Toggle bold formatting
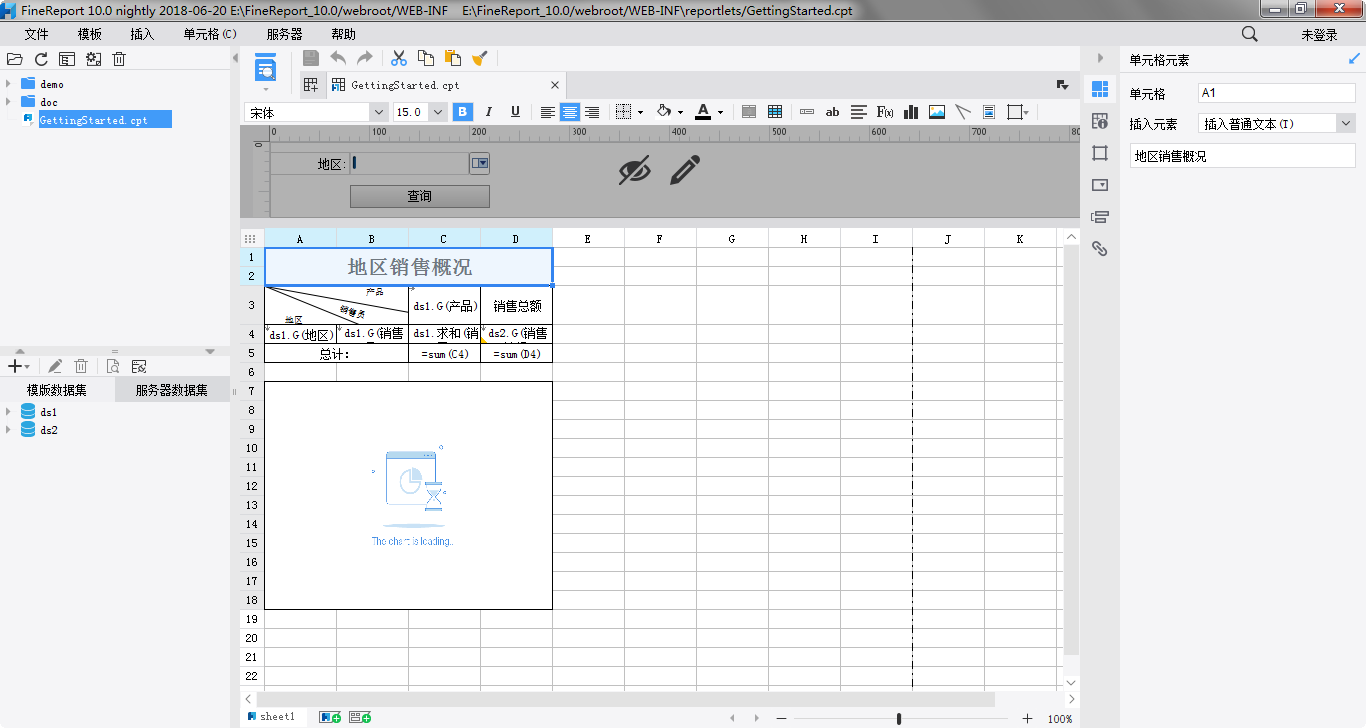This screenshot has width=1366, height=728. 463,112
